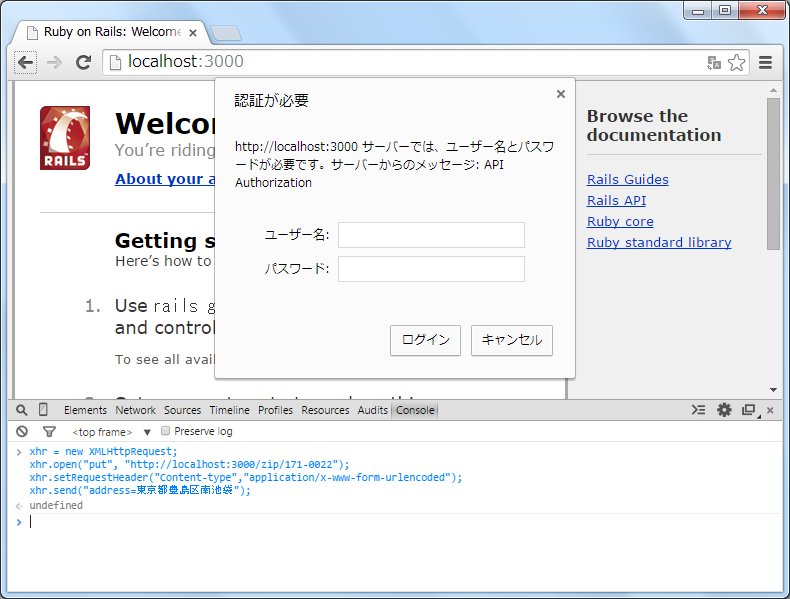Viewport: 790px width, 599px height.
Task: Open the translate page icon in address bar
Action: [714, 62]
